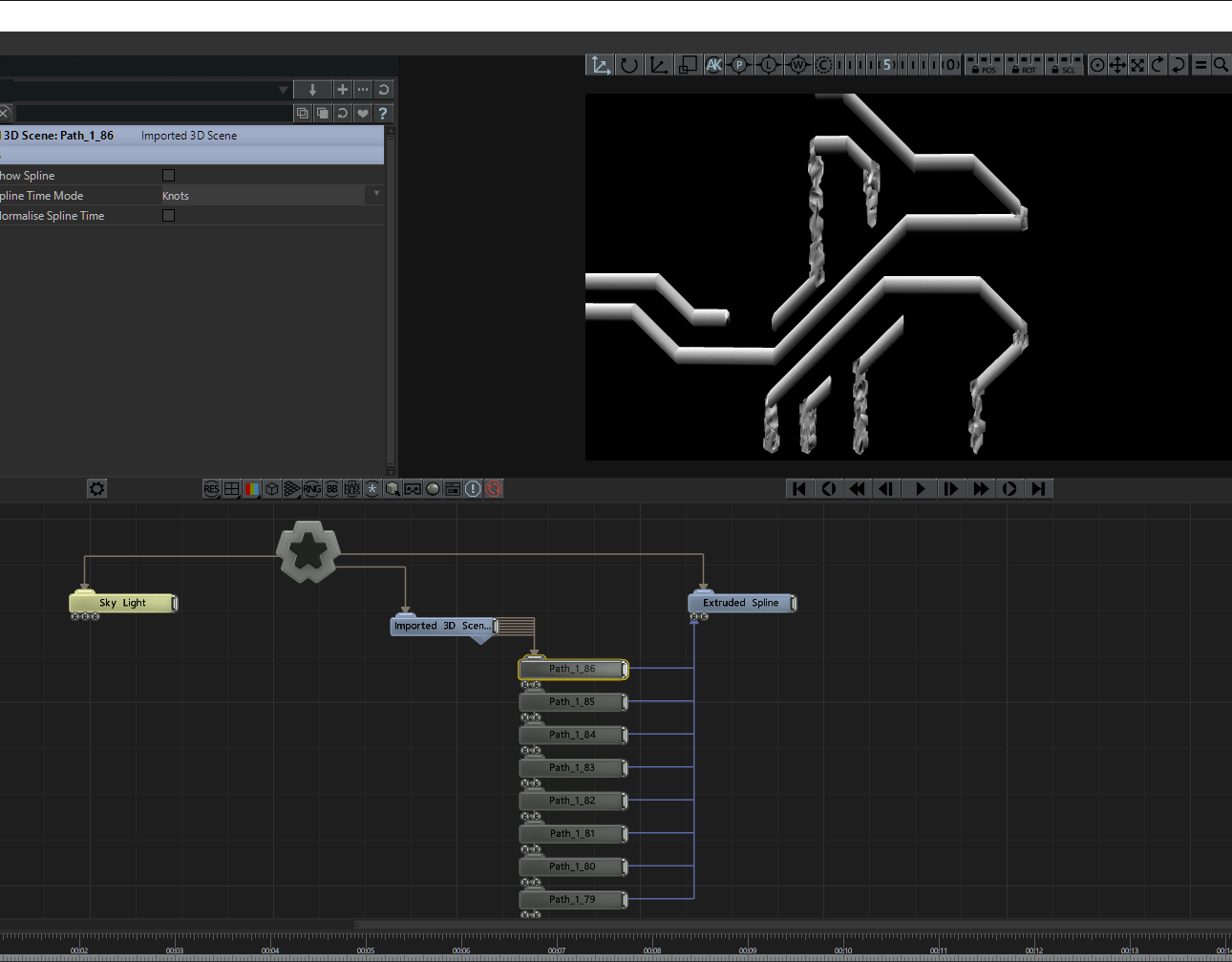
Task: Click the down arrow button in properties header
Action: click(x=312, y=90)
